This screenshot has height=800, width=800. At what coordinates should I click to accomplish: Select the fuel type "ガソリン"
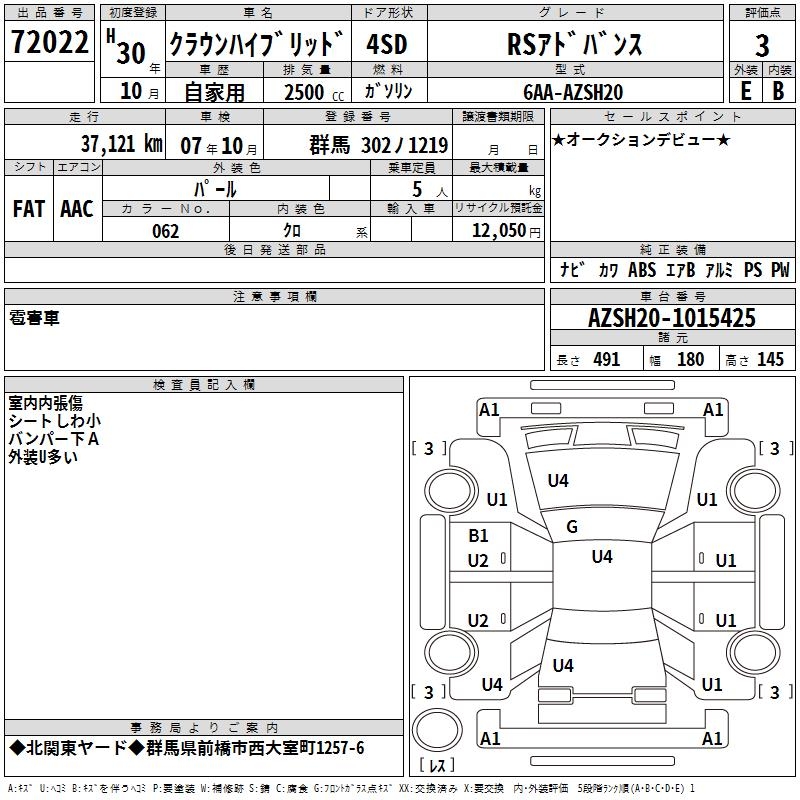click(388, 91)
